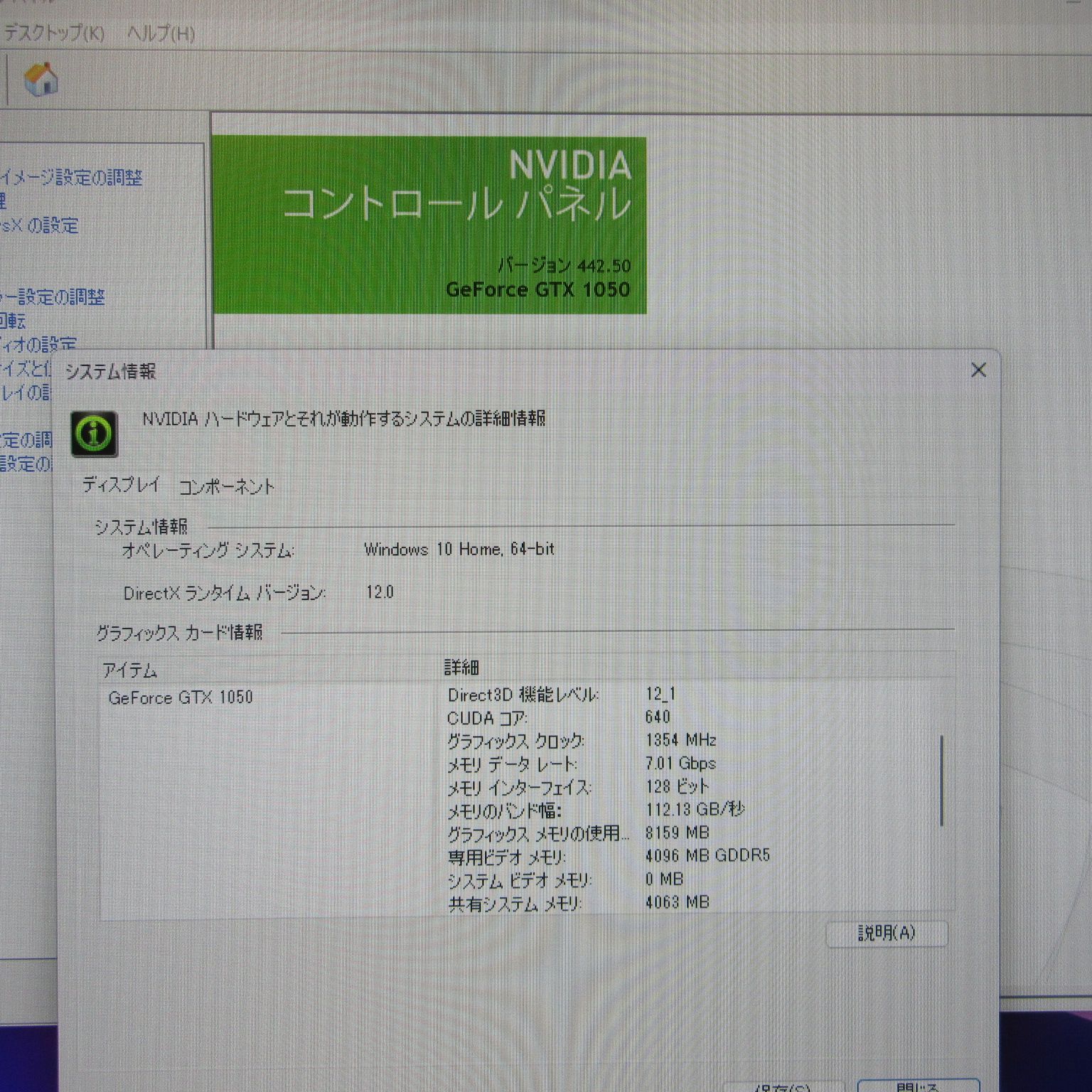The width and height of the screenshot is (1092, 1092).
Task: Click the 説明(A) button
Action: (887, 933)
